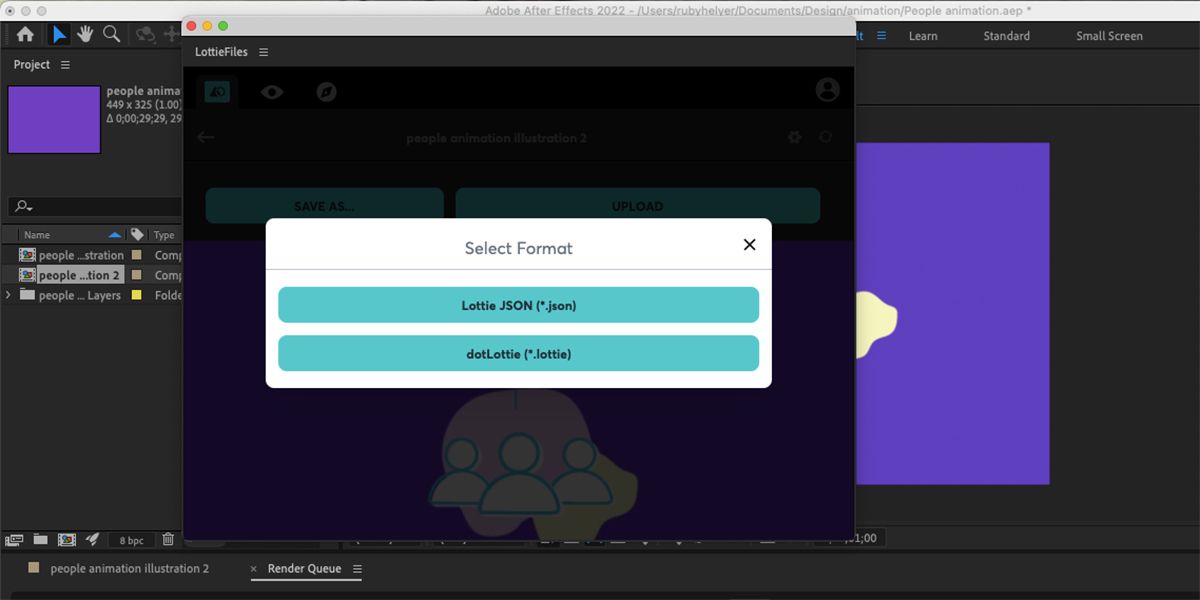Create a new folder in Project panel
1200x600 pixels.
(x=40, y=540)
